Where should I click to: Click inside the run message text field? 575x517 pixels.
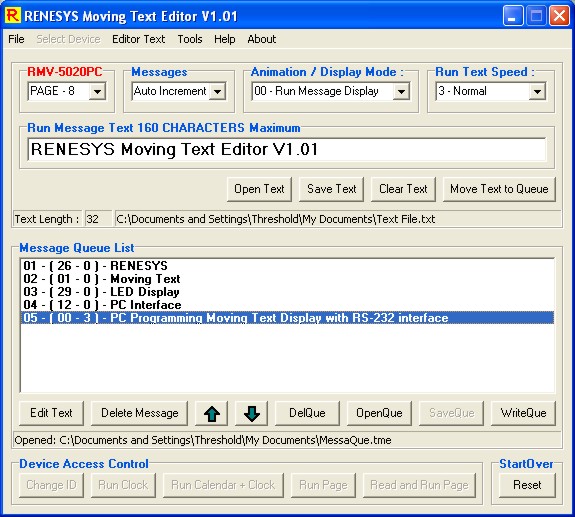pyautogui.click(x=286, y=149)
